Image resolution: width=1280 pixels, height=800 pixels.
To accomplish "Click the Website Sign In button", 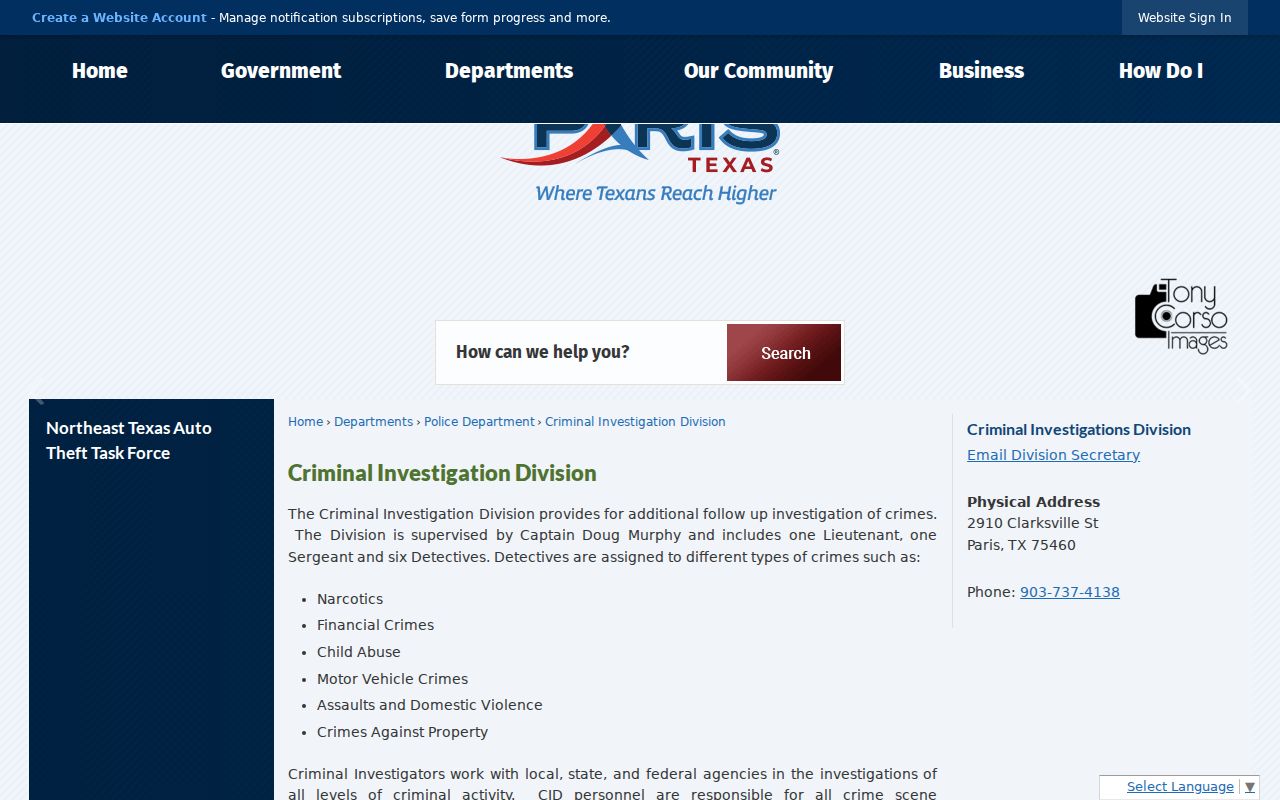I will tap(1185, 17).
